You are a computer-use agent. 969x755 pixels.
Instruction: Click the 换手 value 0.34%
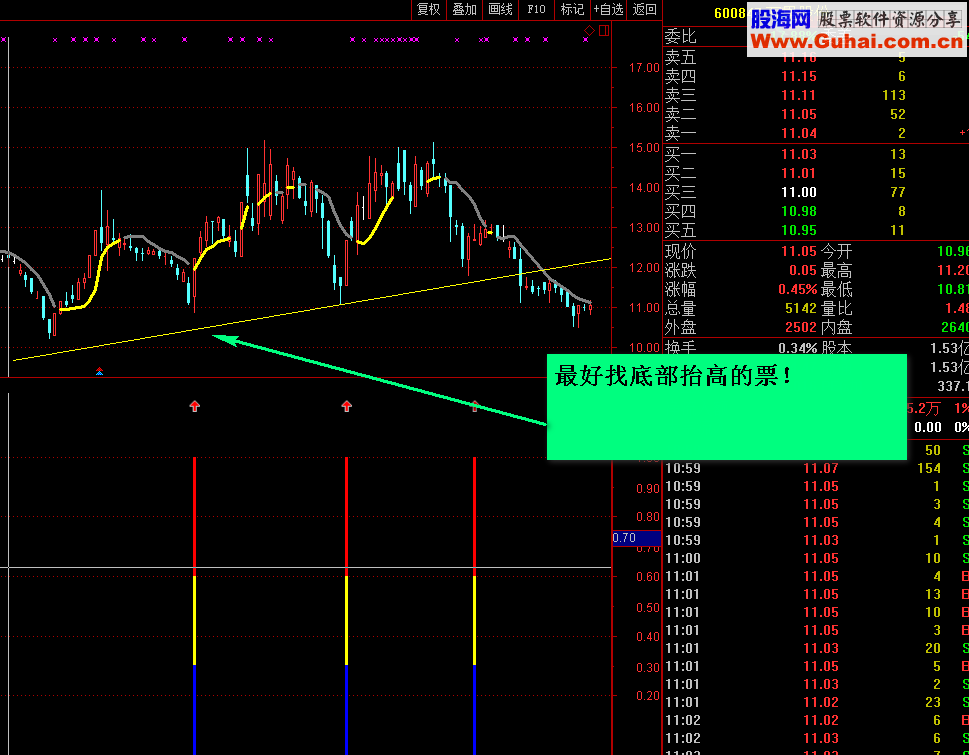(797, 348)
